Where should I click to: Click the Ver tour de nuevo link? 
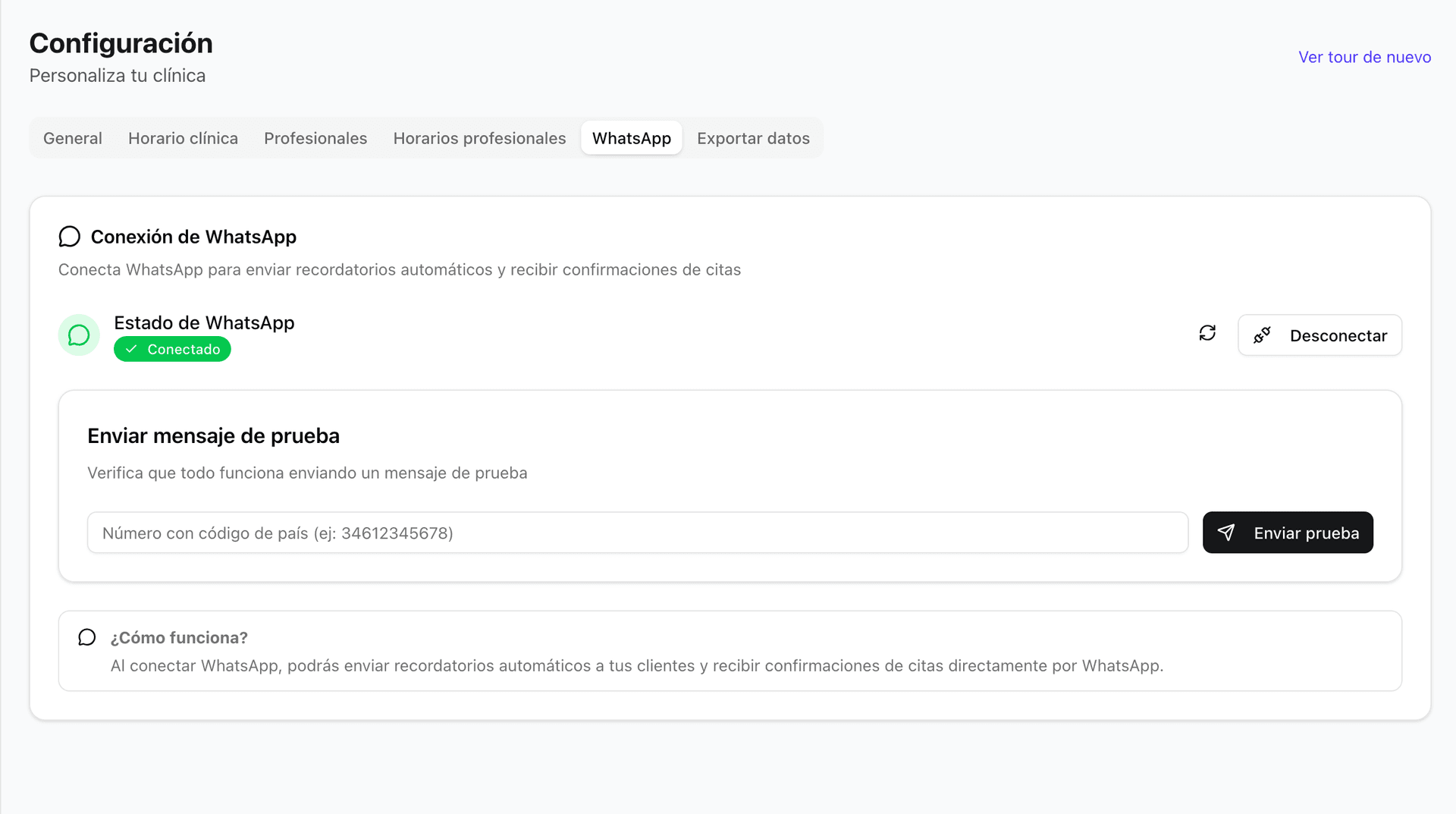[x=1364, y=57]
